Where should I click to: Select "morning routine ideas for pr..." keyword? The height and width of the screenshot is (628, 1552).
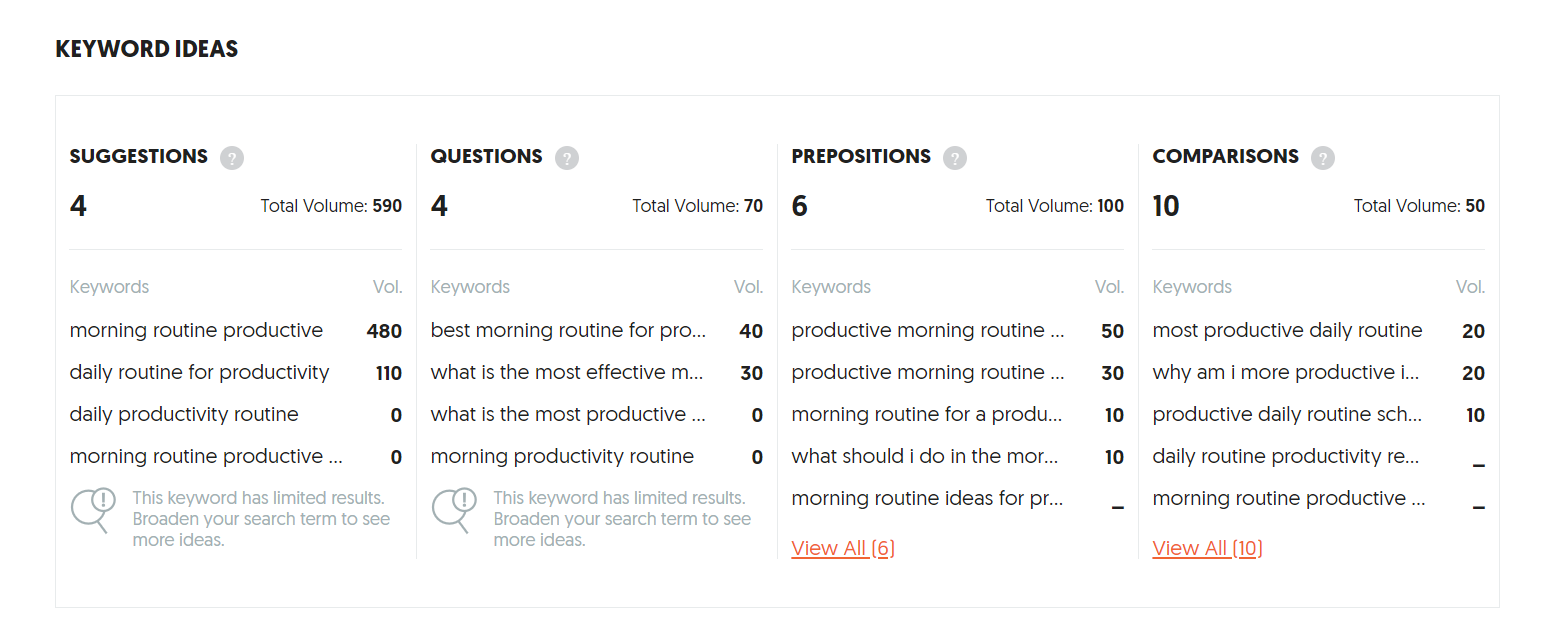(927, 498)
